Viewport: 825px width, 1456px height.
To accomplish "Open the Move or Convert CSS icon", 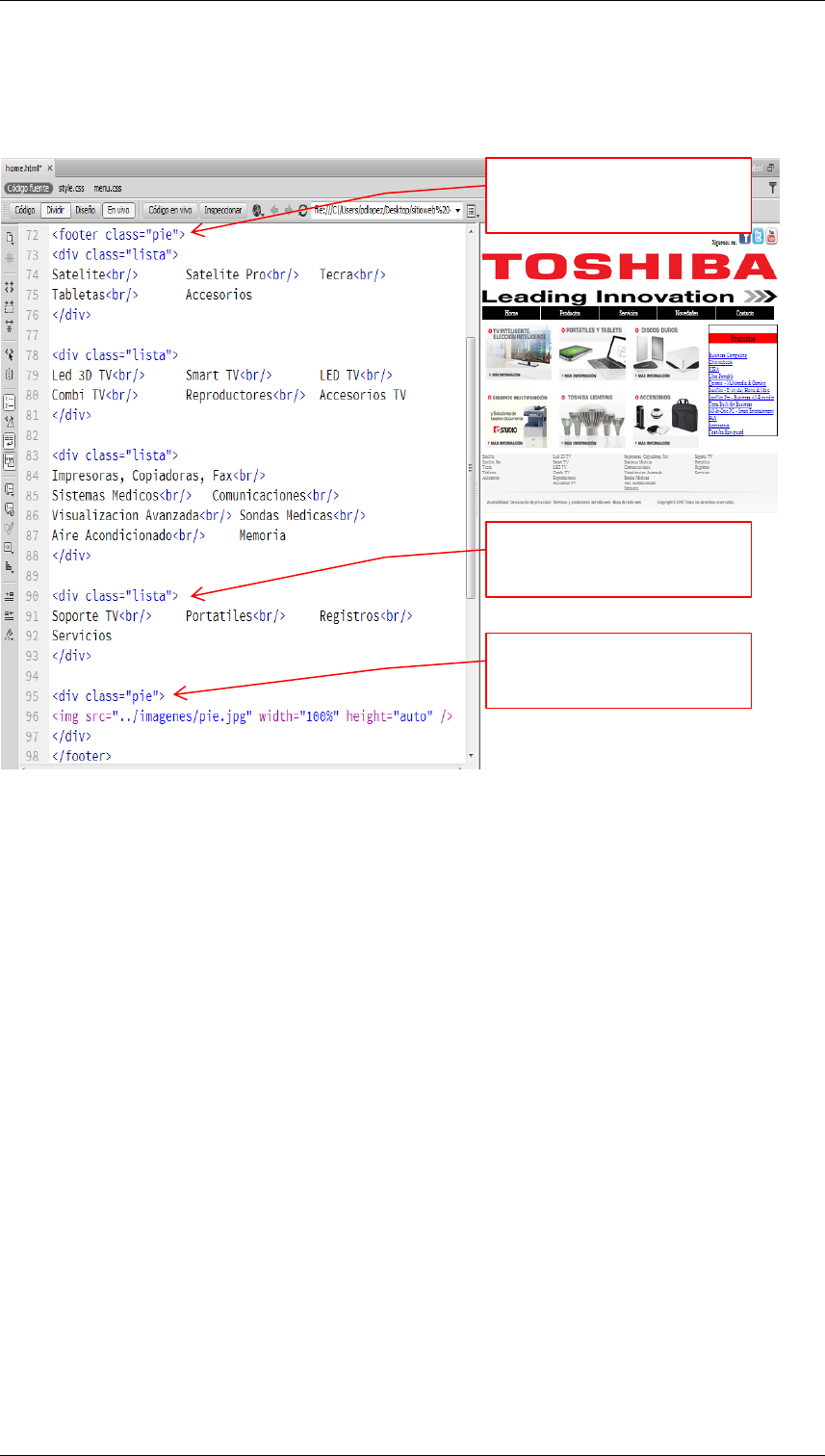I will 10,567.
